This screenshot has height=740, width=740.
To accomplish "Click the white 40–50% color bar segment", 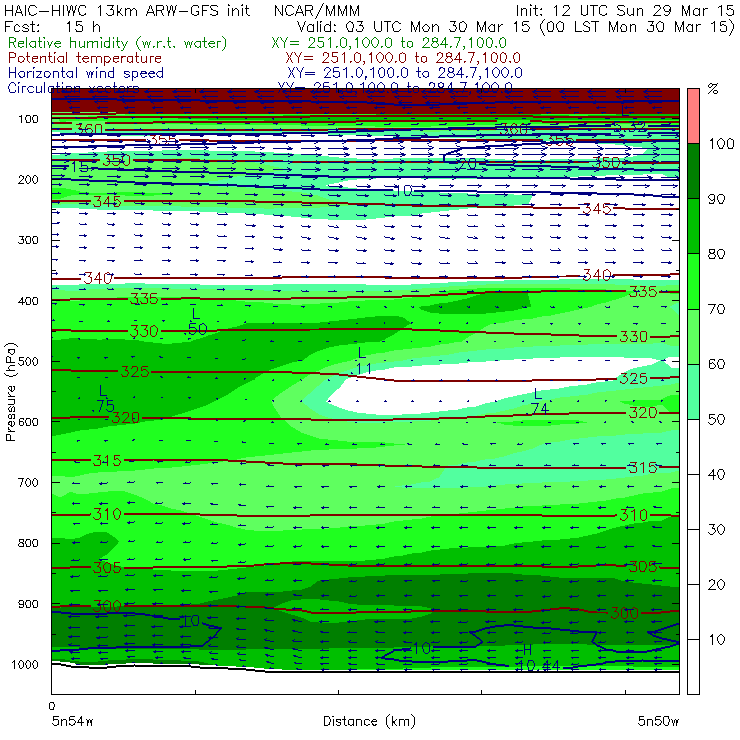I will (x=693, y=447).
